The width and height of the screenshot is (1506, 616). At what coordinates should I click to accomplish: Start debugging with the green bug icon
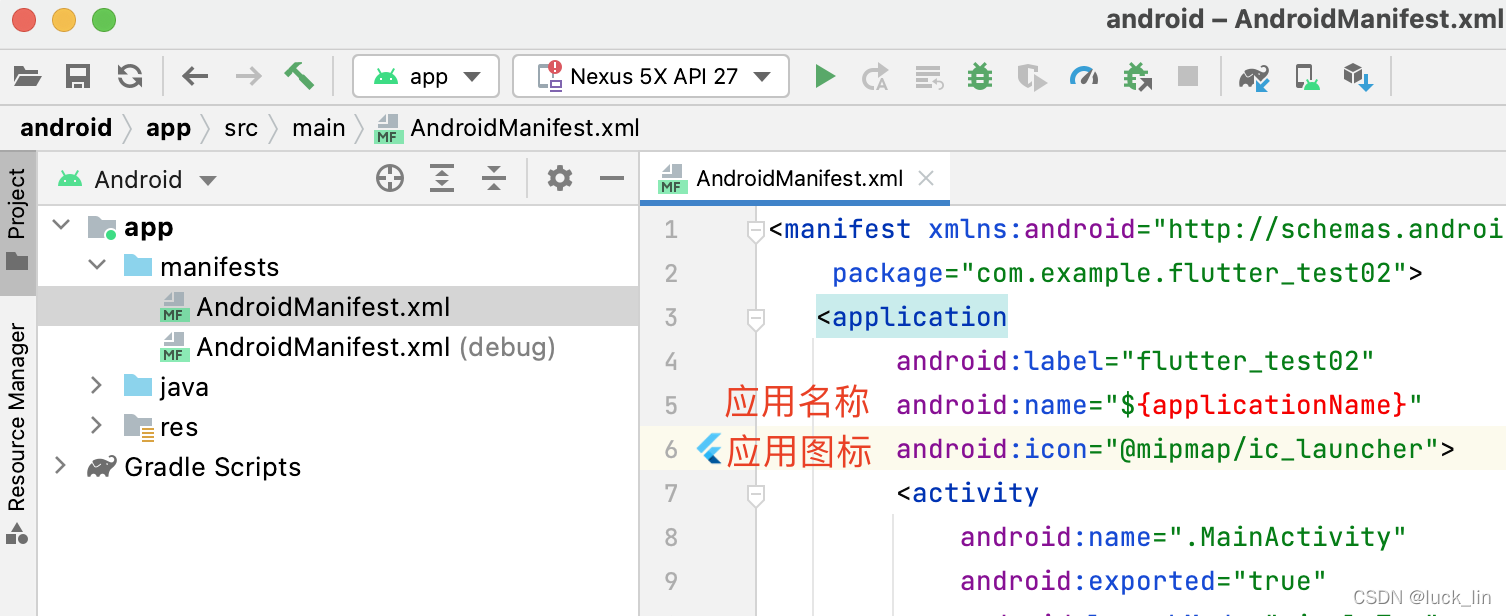[980, 76]
